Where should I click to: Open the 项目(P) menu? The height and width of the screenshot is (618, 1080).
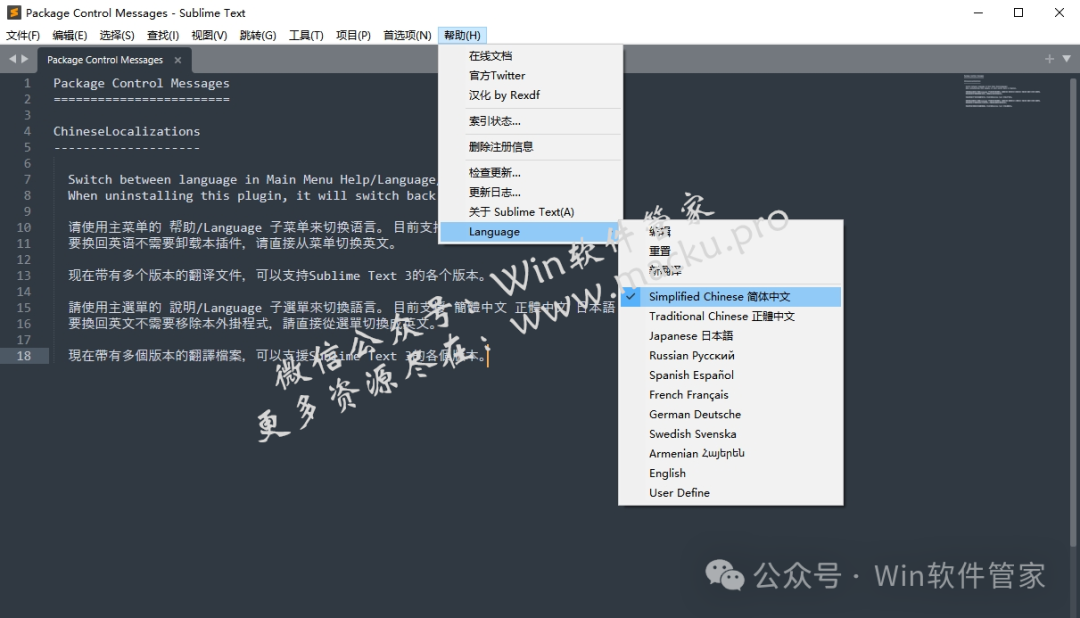pos(353,35)
